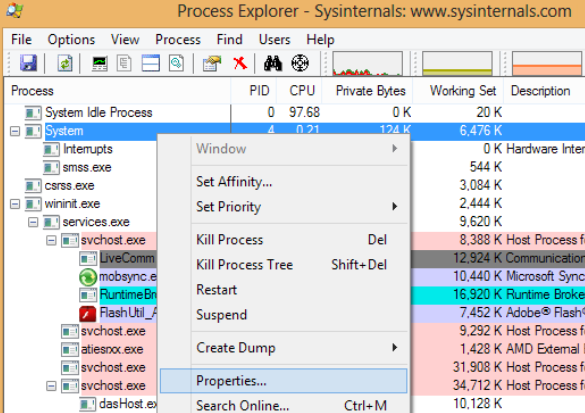Click the Show Process Tree icon

point(124,63)
